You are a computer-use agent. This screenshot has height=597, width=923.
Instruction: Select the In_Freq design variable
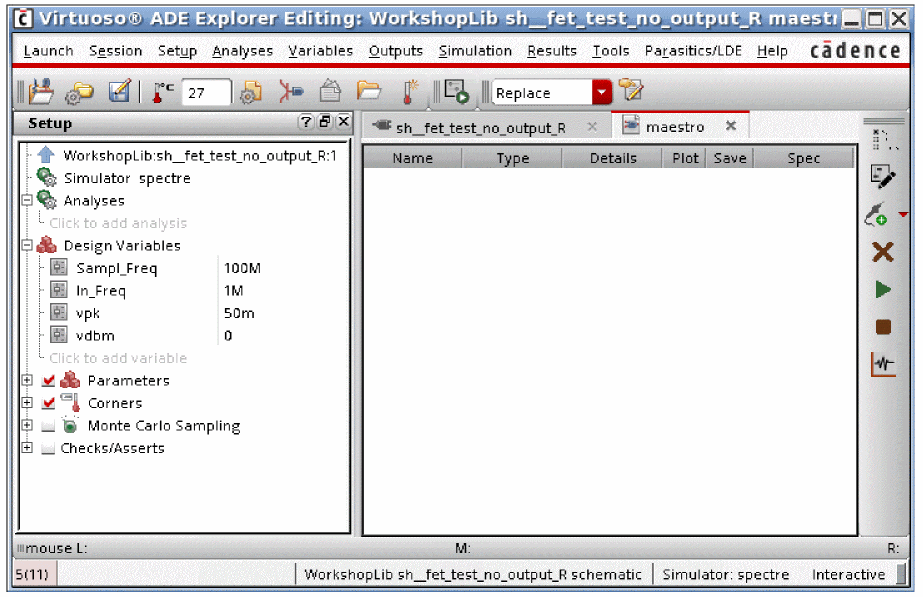point(101,291)
